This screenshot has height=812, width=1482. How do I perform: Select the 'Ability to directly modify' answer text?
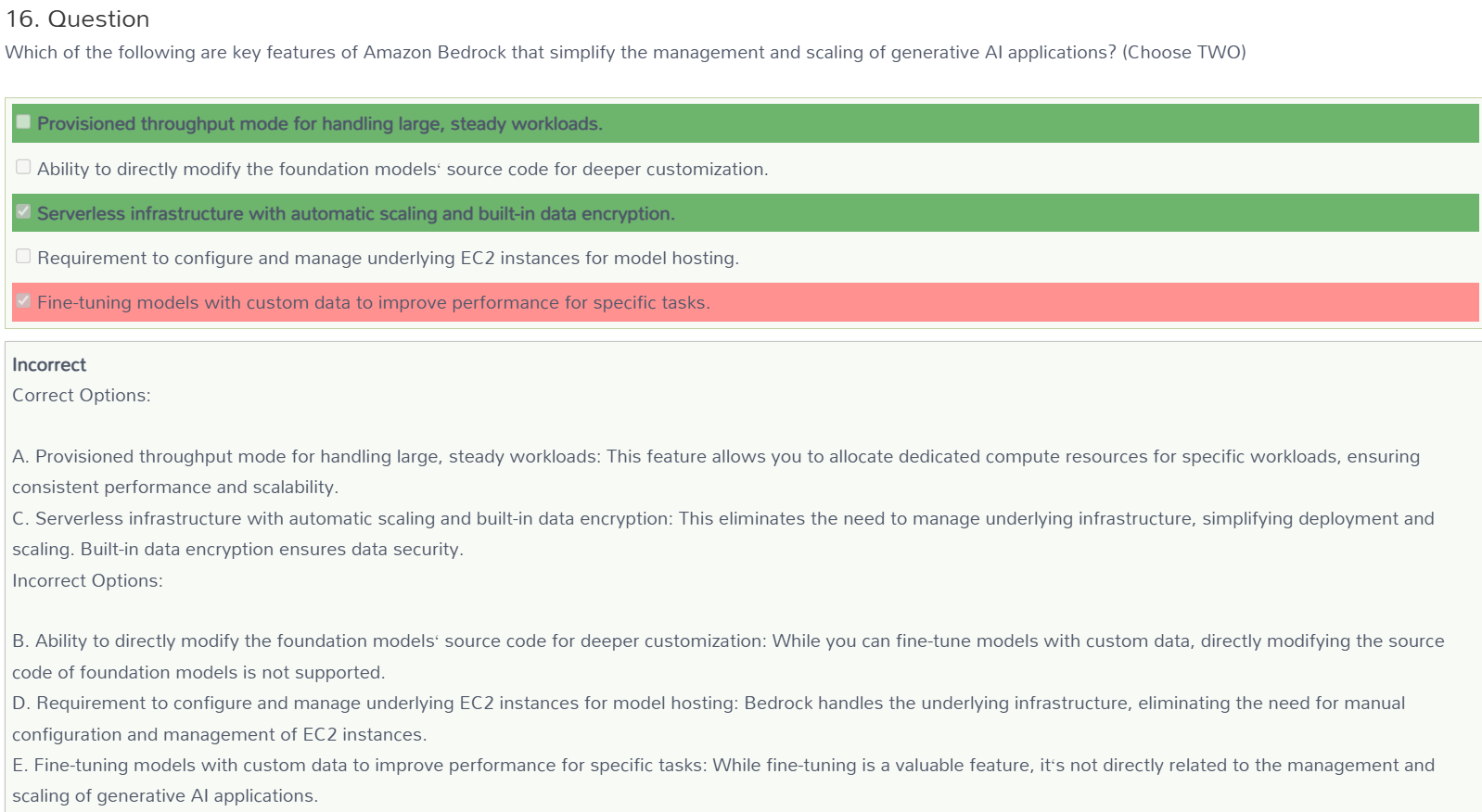pos(402,169)
